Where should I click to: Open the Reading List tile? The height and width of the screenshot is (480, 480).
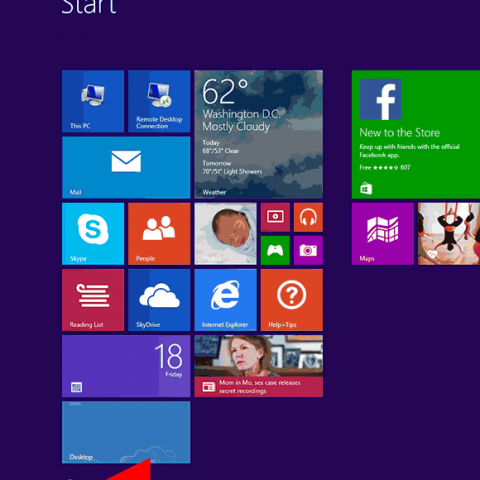pos(93,300)
